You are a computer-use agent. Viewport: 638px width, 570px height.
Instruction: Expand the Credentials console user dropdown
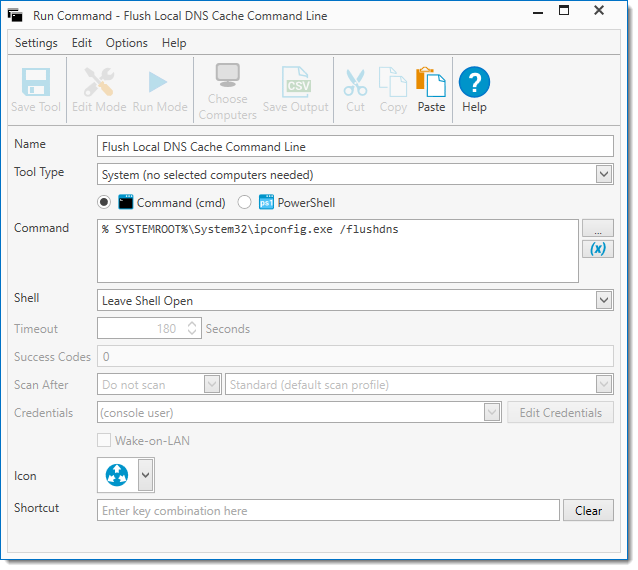coord(492,413)
